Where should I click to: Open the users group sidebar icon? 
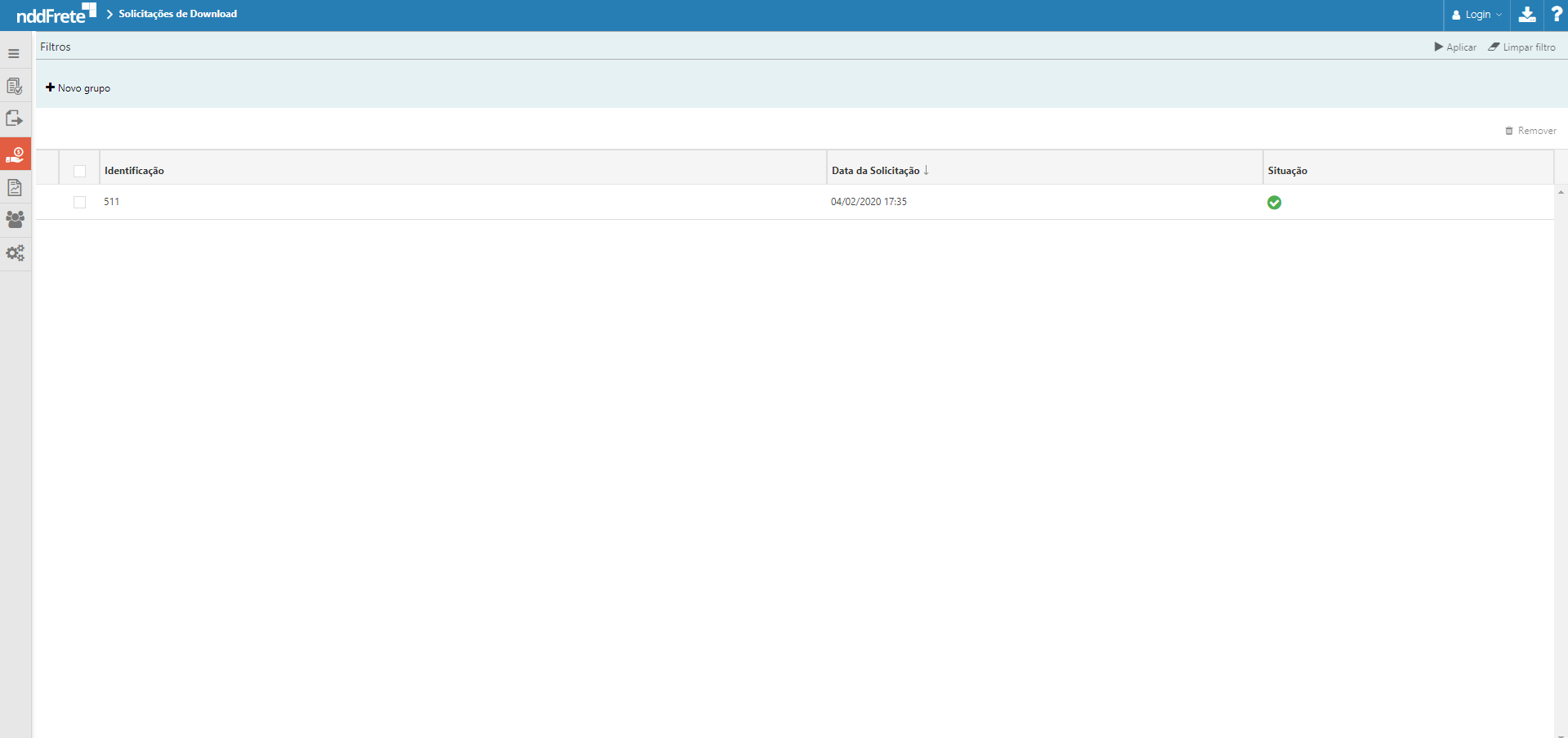click(15, 220)
